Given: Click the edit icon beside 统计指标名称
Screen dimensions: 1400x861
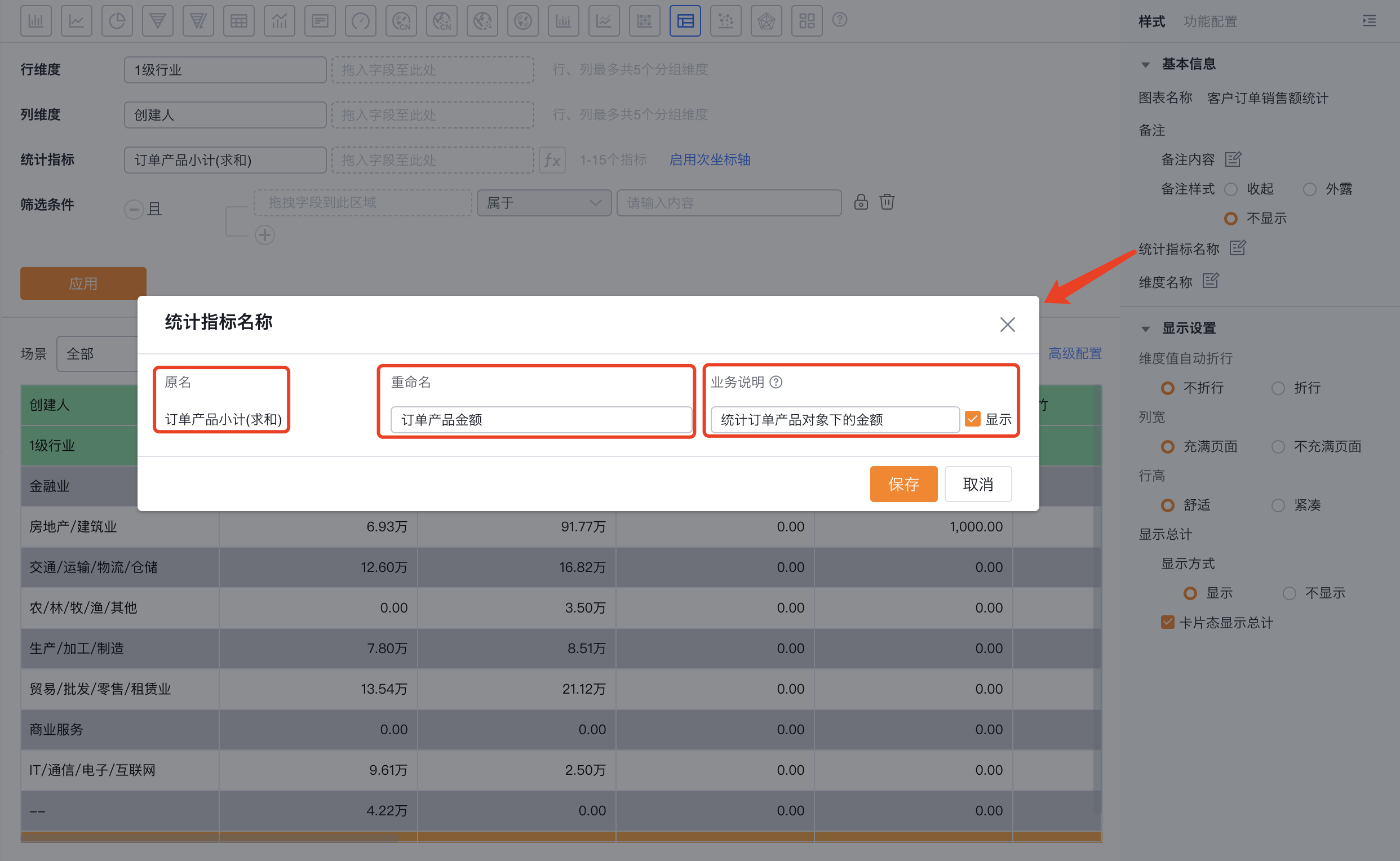Looking at the screenshot, I should coord(1238,248).
